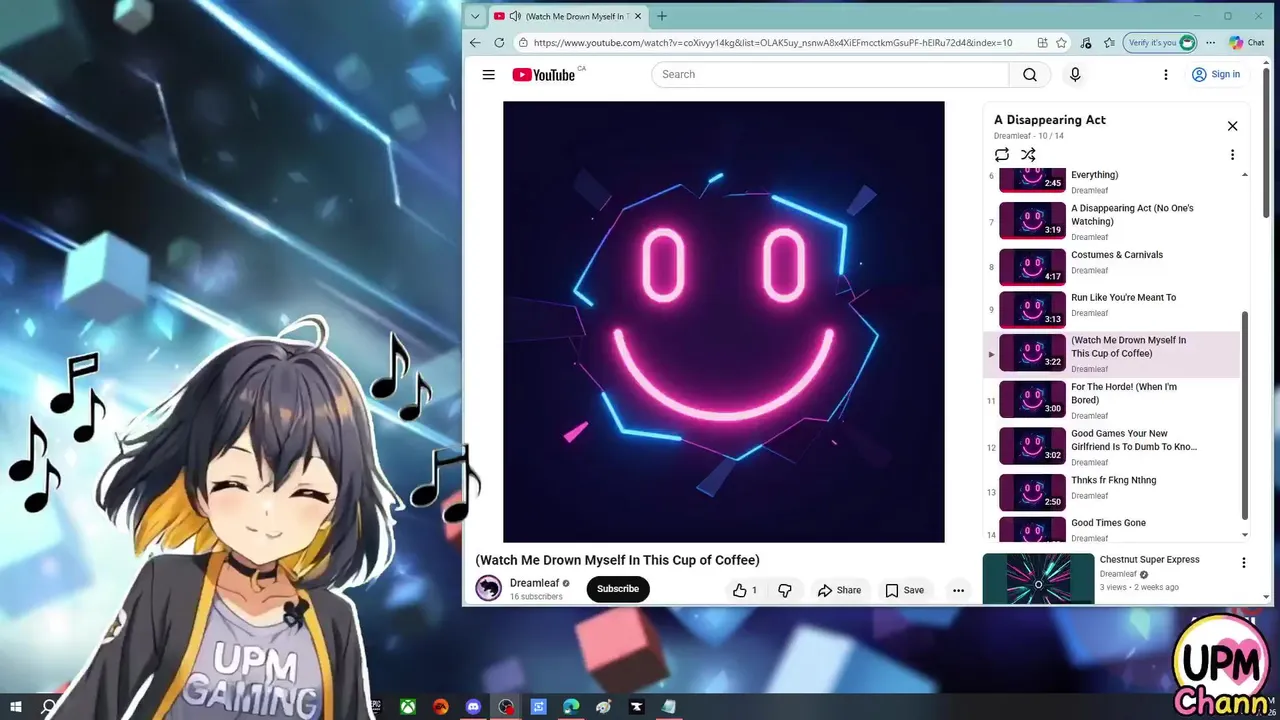The width and height of the screenshot is (1280, 720).
Task: Open a new browser tab
Action: pos(662,16)
